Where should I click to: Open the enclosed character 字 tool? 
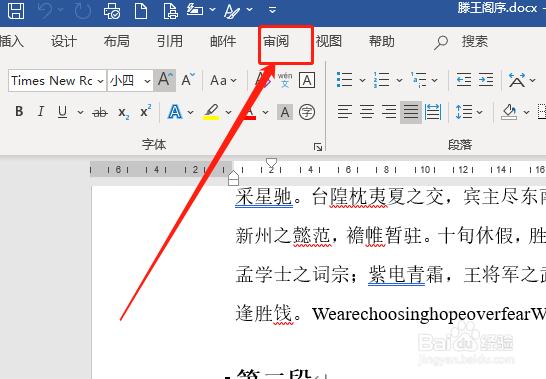point(307,112)
